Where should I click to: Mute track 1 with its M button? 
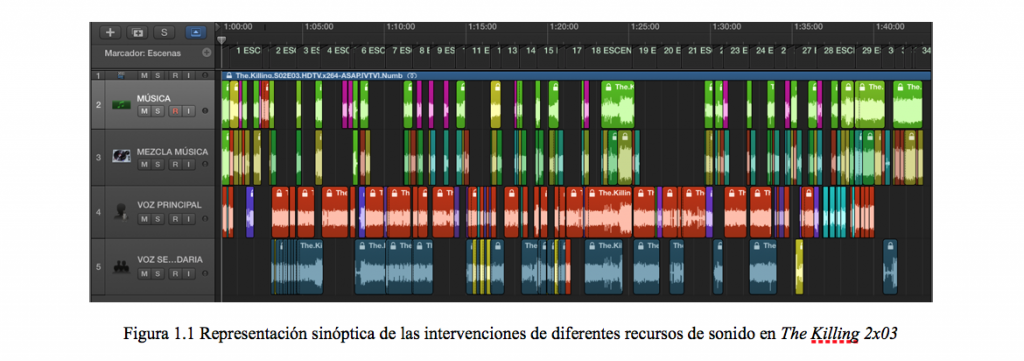pos(144,76)
